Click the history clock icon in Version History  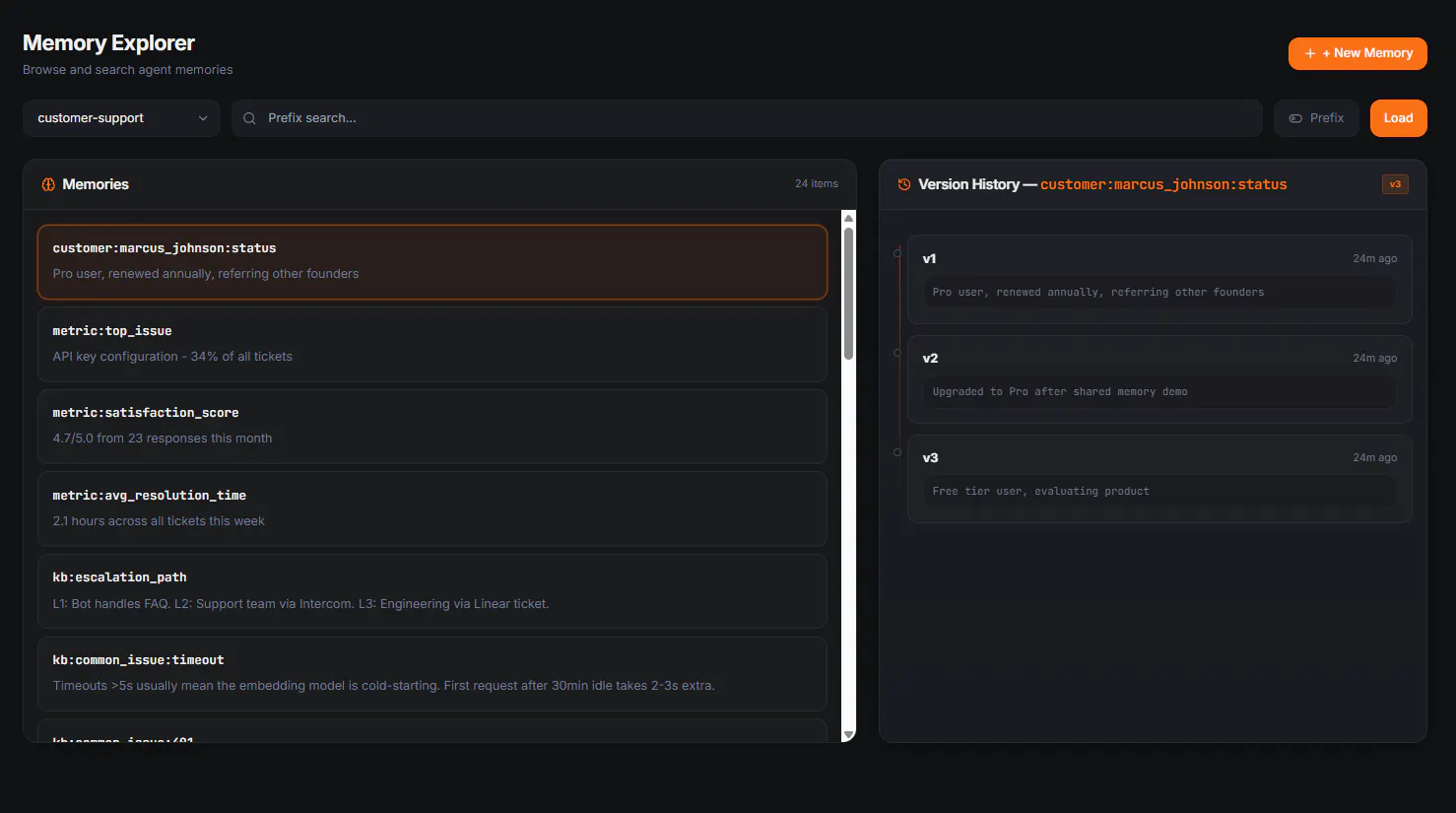(904, 184)
